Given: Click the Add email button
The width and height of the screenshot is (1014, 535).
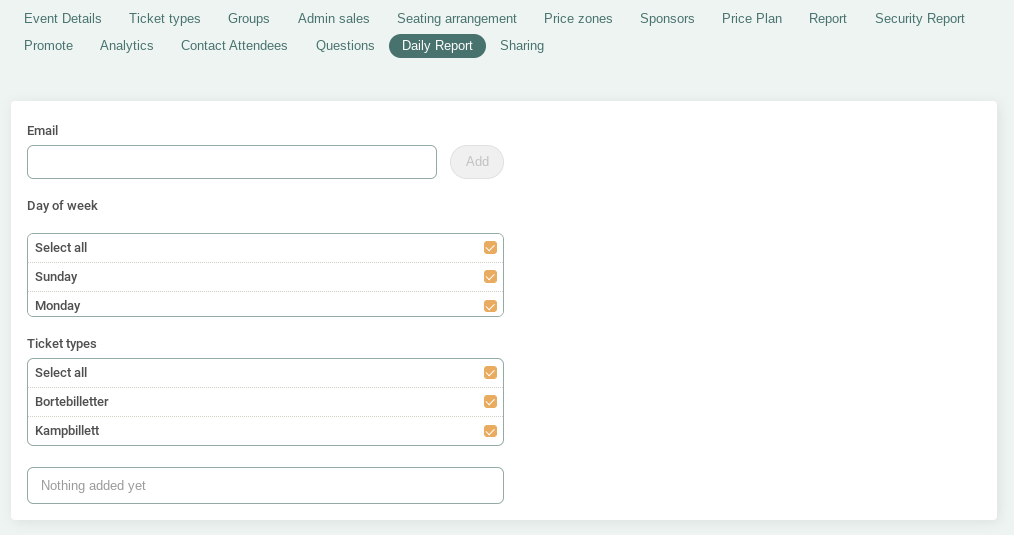Looking at the screenshot, I should coord(477,162).
